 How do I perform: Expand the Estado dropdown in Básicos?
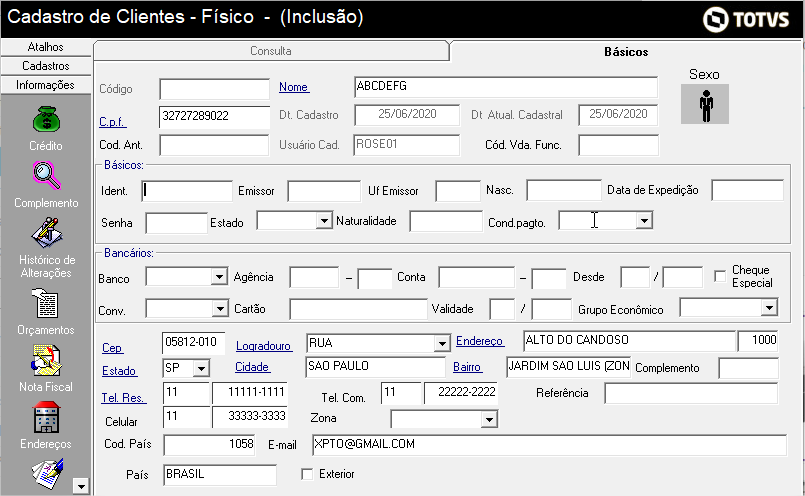pos(323,221)
